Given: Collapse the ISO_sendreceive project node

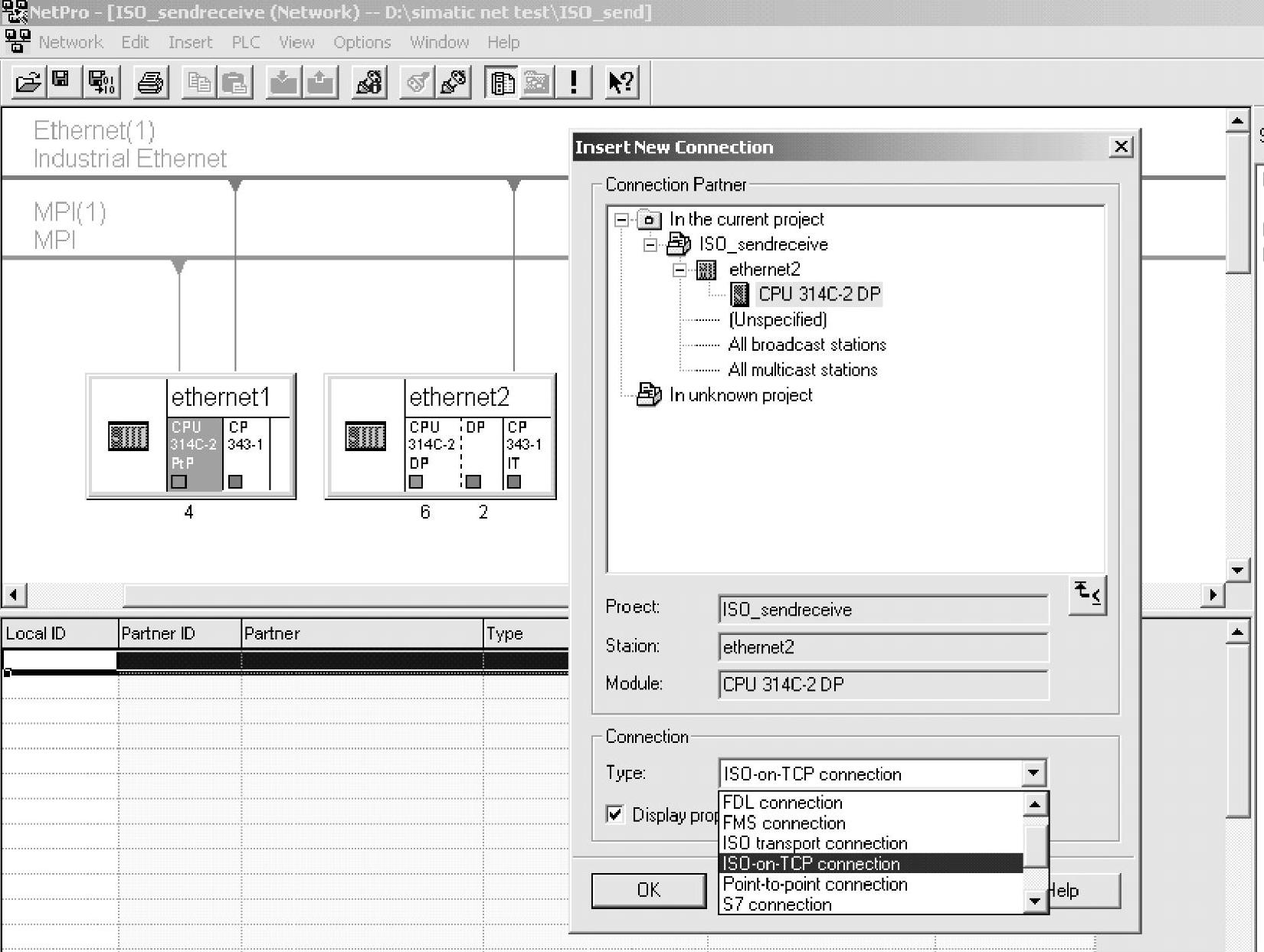Looking at the screenshot, I should 650,245.
